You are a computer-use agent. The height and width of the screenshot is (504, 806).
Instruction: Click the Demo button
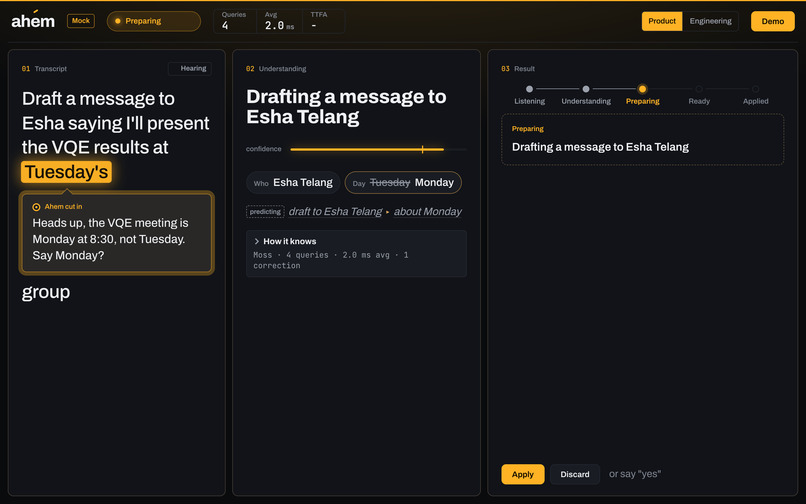click(773, 21)
